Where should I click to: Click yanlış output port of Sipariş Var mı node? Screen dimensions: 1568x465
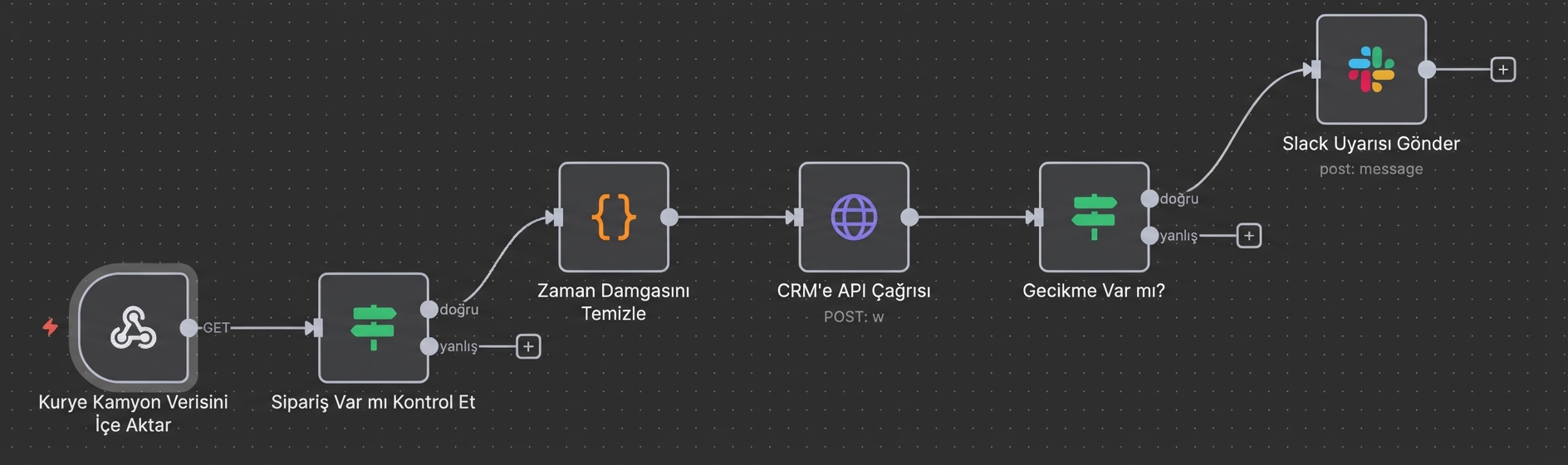[429, 346]
